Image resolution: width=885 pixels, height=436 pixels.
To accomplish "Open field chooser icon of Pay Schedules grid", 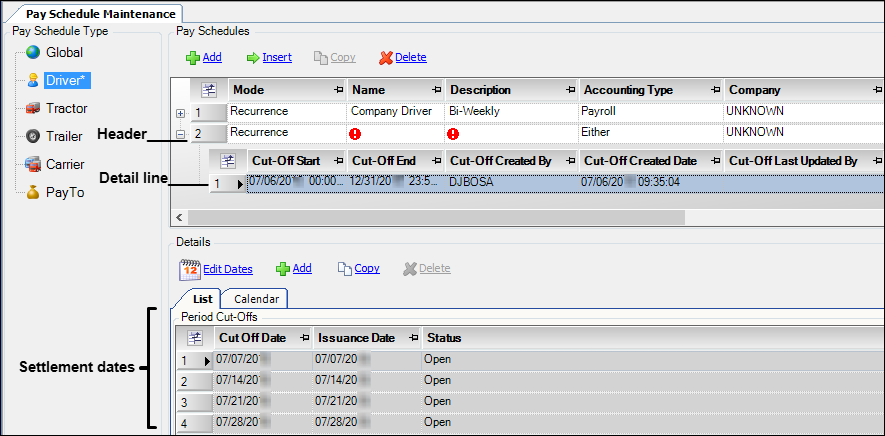I will tap(209, 90).
